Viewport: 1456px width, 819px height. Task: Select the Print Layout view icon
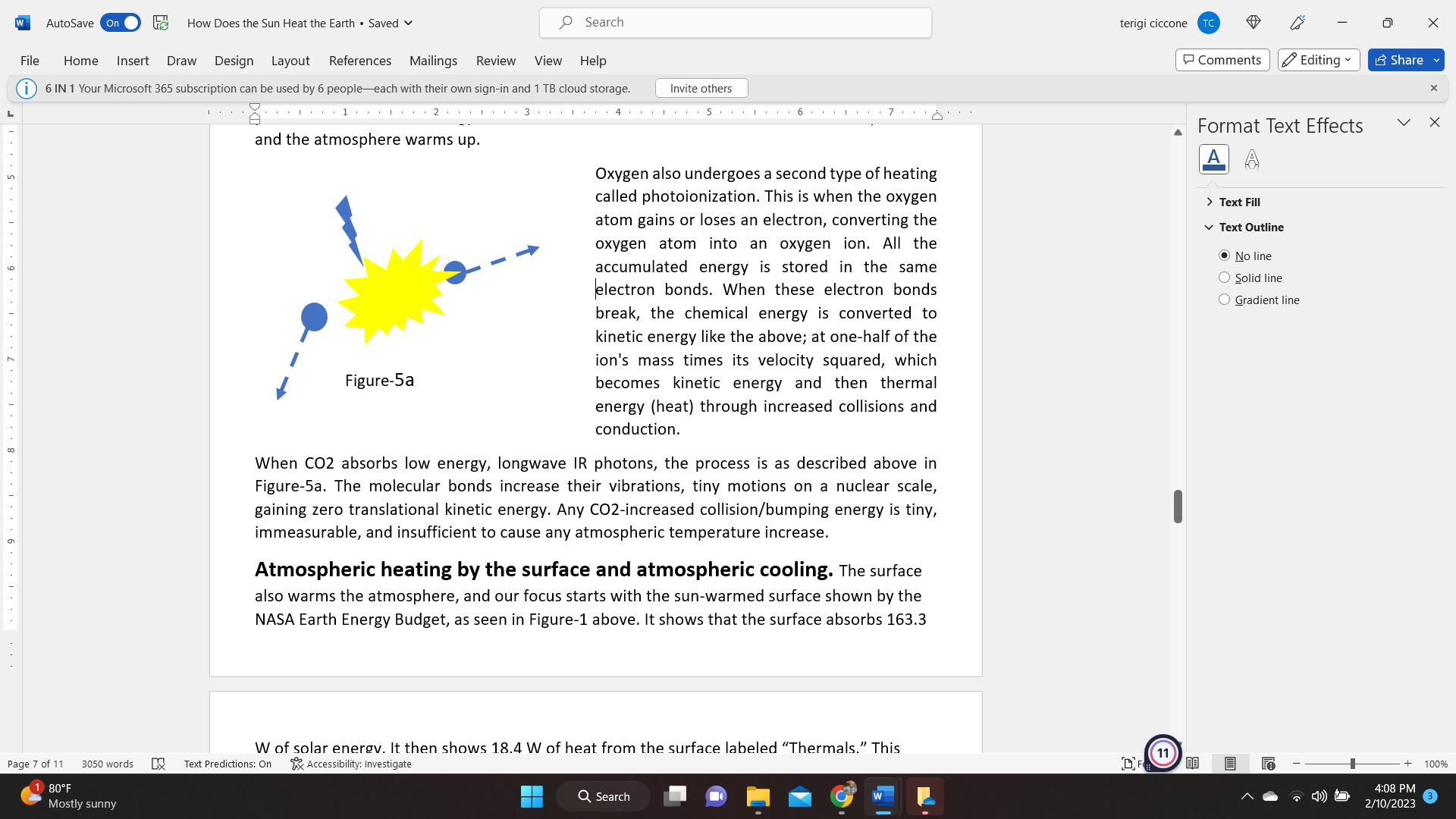(1230, 764)
